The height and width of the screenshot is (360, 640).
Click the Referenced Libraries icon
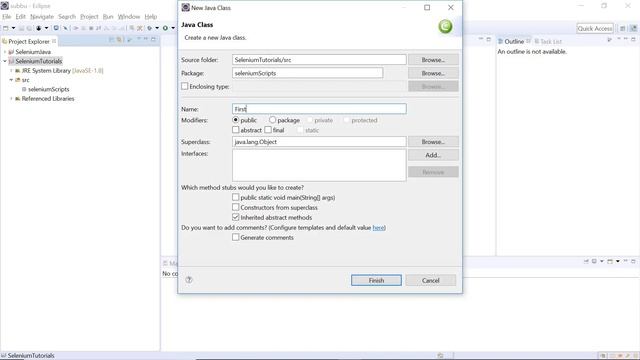(x=18, y=99)
